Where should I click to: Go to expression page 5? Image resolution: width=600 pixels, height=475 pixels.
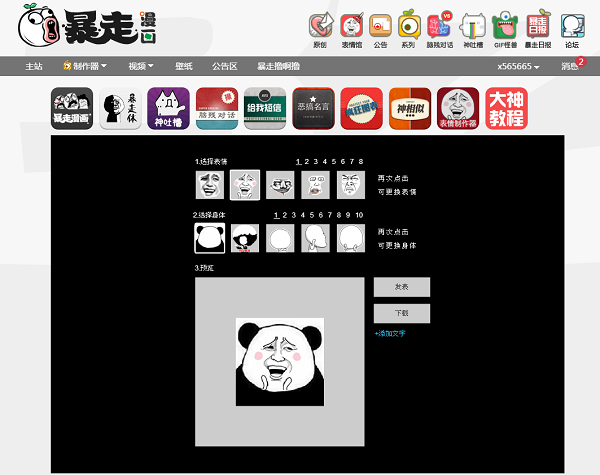[x=334, y=162]
